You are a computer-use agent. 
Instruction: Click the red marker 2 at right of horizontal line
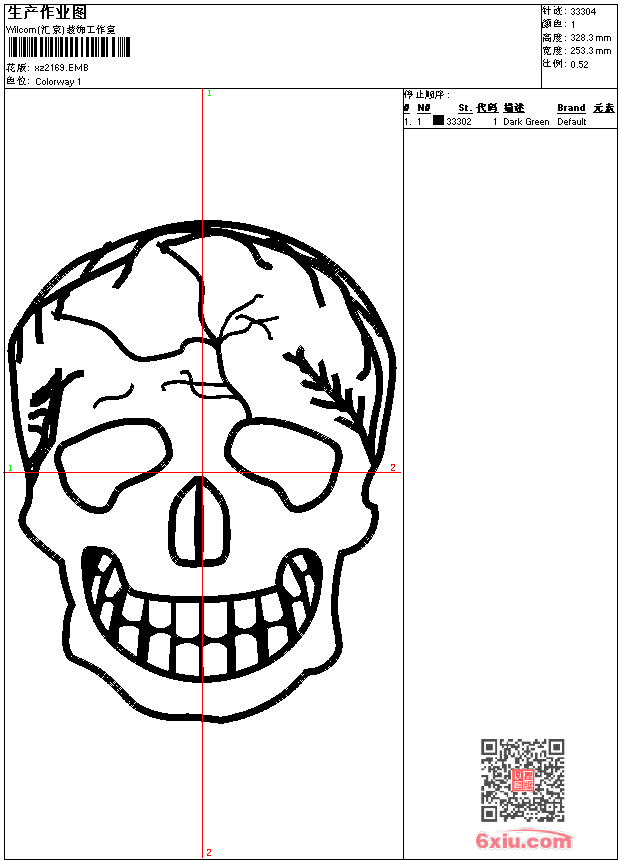pyautogui.click(x=392, y=467)
